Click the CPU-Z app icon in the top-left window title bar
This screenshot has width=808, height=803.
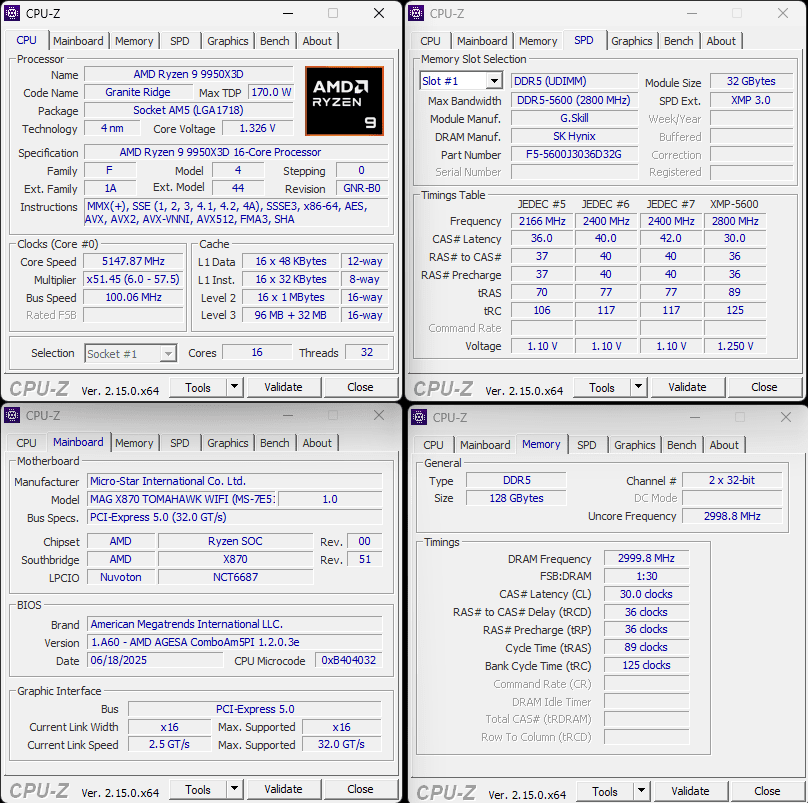pyautogui.click(x=12, y=13)
